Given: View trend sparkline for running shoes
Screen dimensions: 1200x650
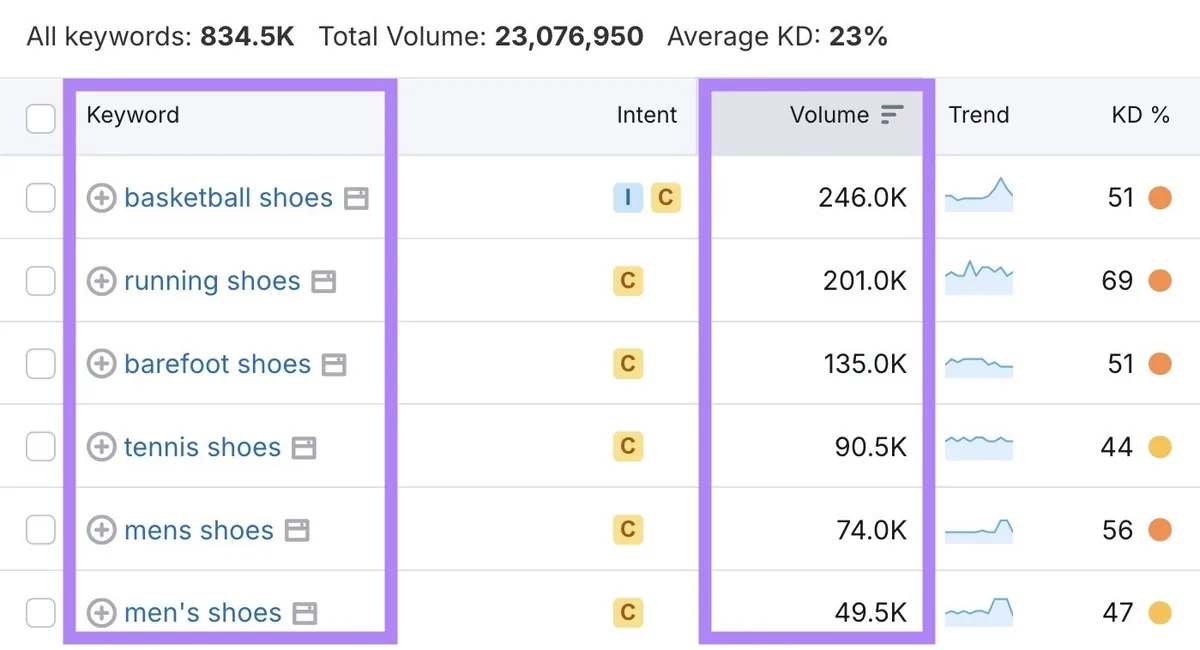Looking at the screenshot, I should [979, 279].
